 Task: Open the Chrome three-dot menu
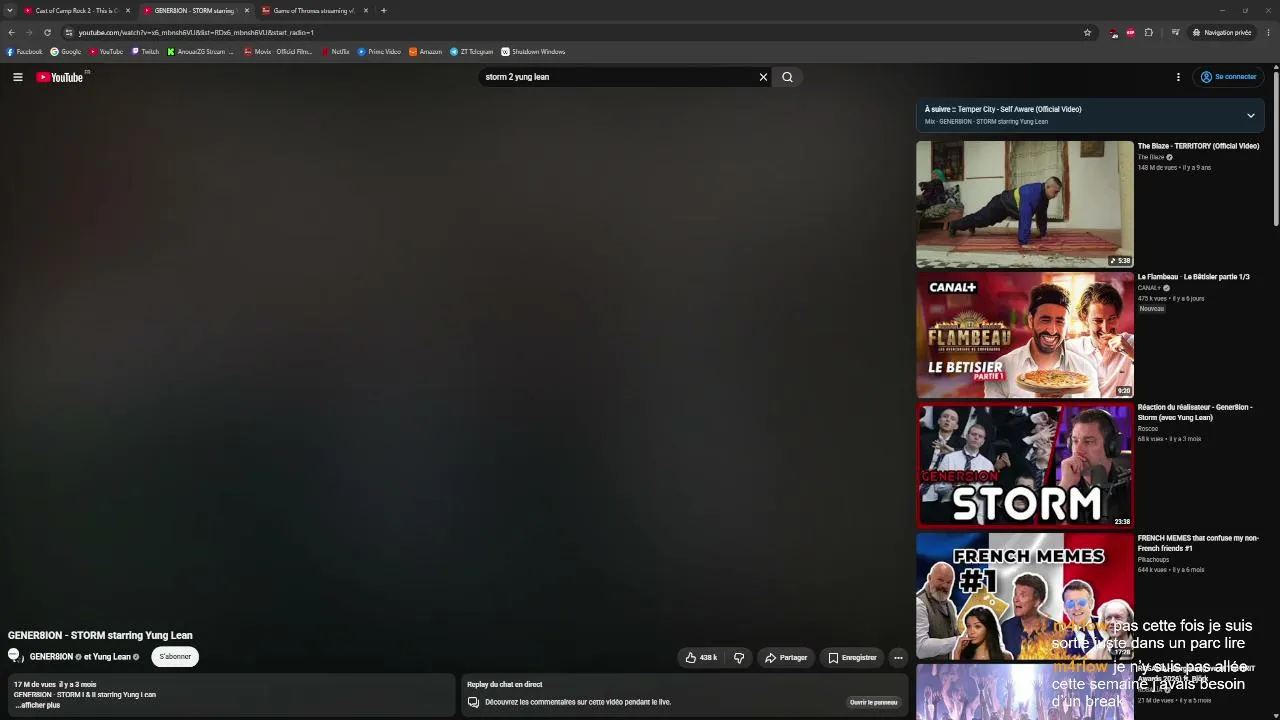[x=1269, y=32]
